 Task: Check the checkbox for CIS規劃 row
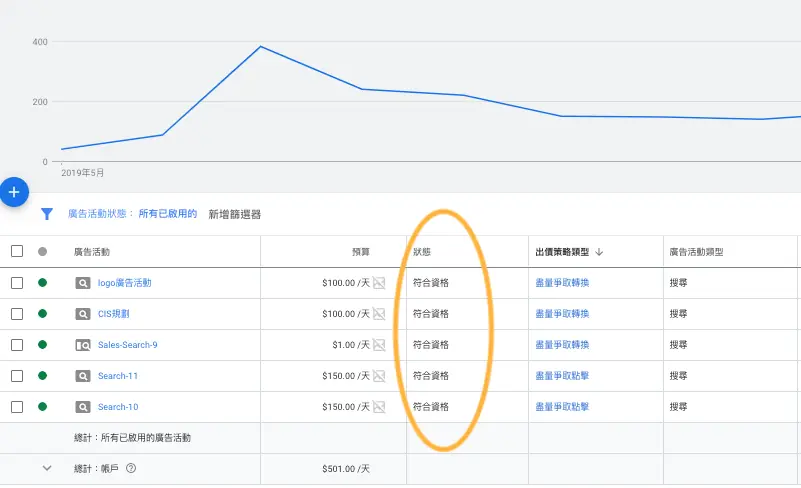(x=17, y=314)
